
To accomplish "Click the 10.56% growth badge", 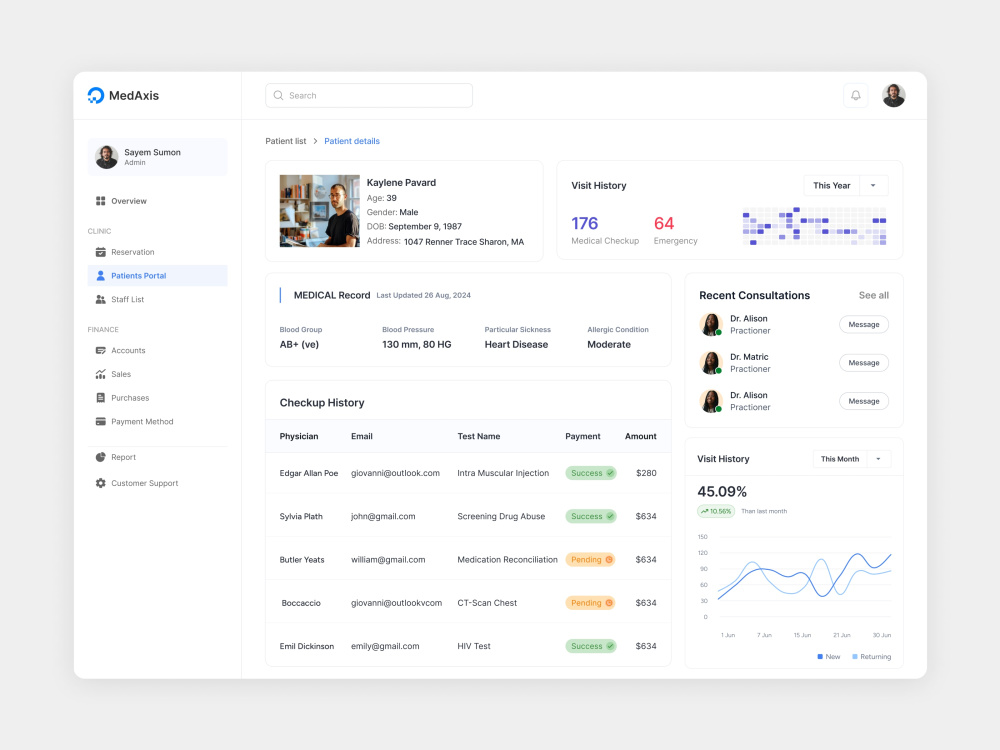I will 716,511.
